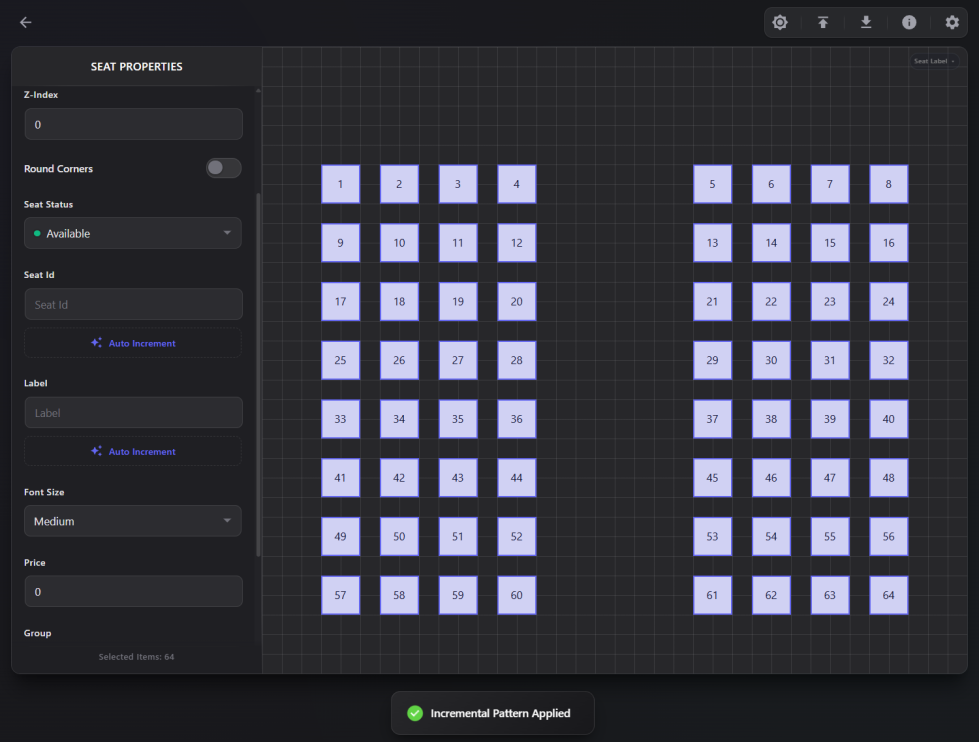Click the back arrow icon
This screenshot has width=979, height=742.
pyautogui.click(x=26, y=22)
